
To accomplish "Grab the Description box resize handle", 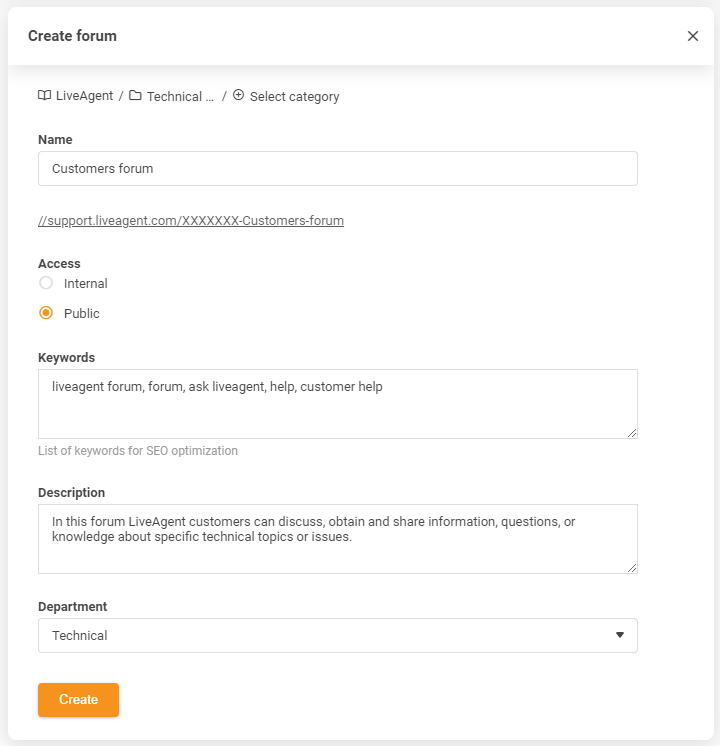I will tap(631, 567).
